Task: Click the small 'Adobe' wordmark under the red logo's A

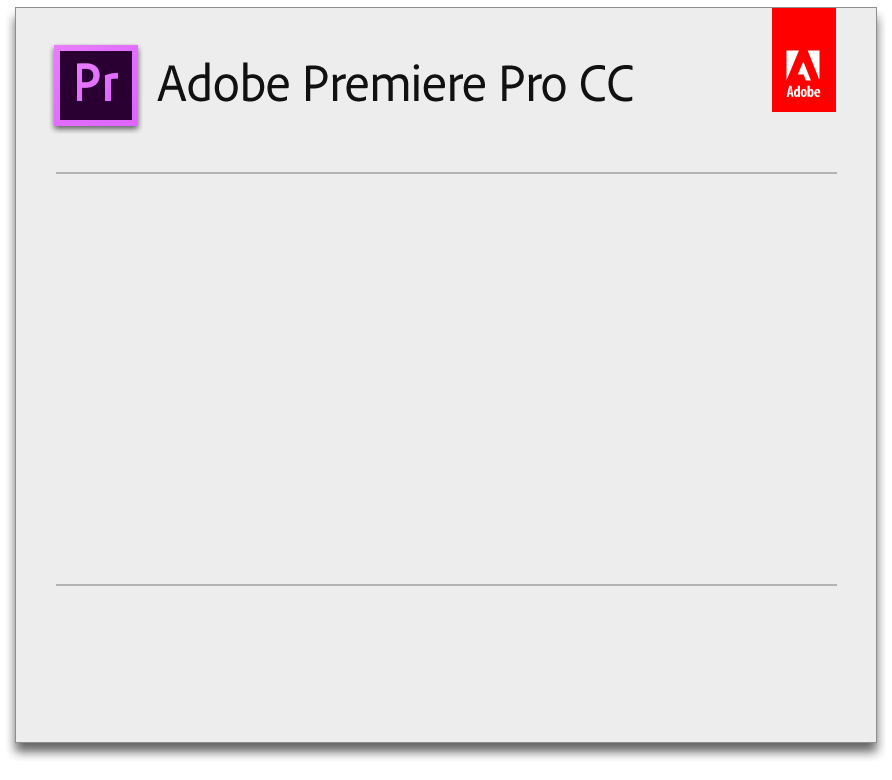Action: [803, 92]
